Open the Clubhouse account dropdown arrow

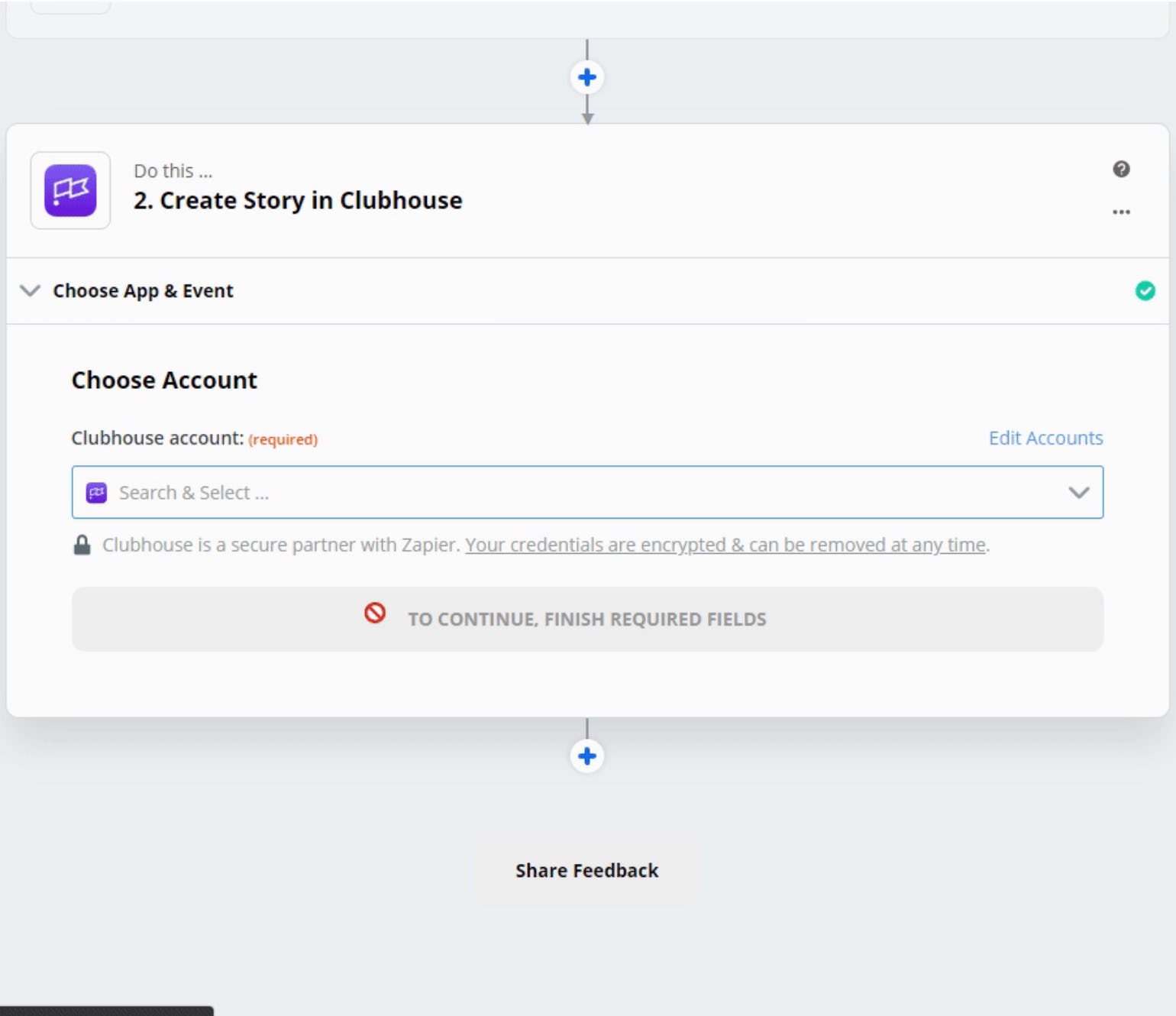[1078, 493]
